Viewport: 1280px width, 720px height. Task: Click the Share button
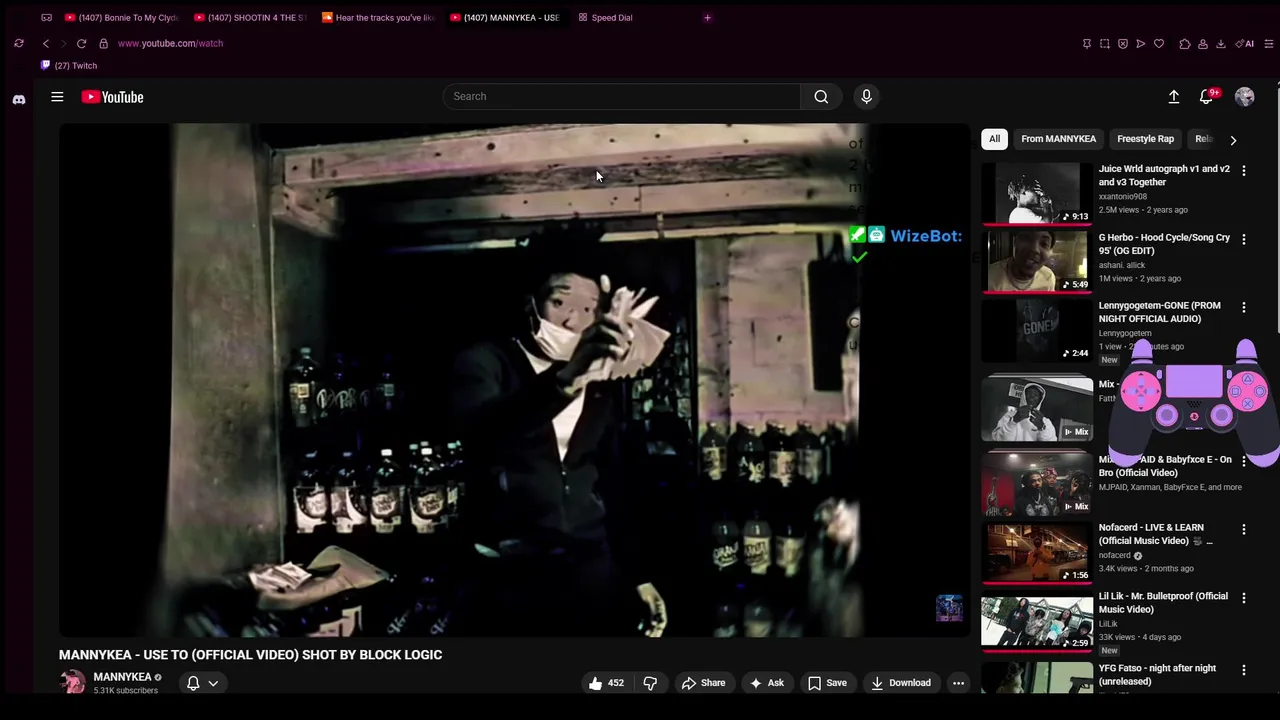click(703, 683)
